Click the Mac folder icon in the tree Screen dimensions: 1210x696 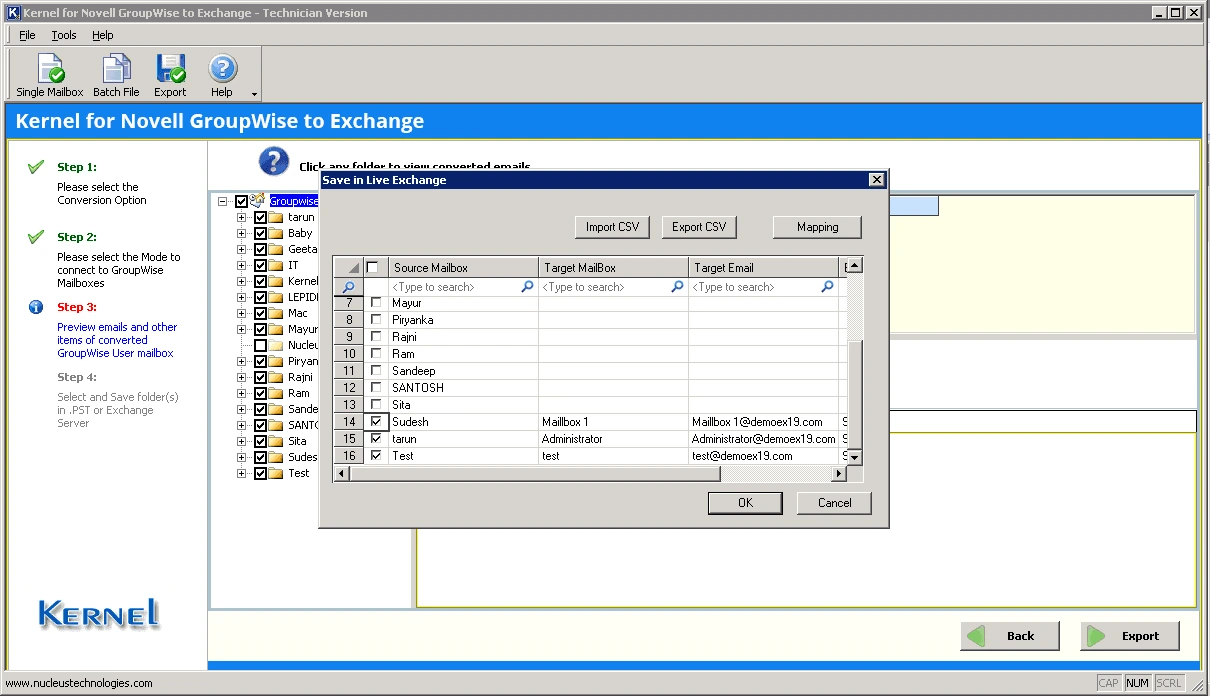tap(277, 313)
